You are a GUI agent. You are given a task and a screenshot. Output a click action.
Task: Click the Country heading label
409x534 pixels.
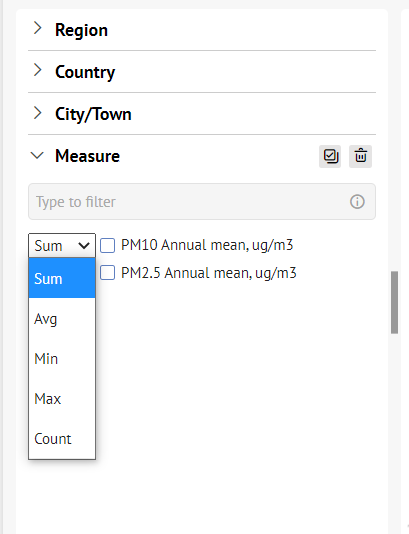(x=85, y=72)
